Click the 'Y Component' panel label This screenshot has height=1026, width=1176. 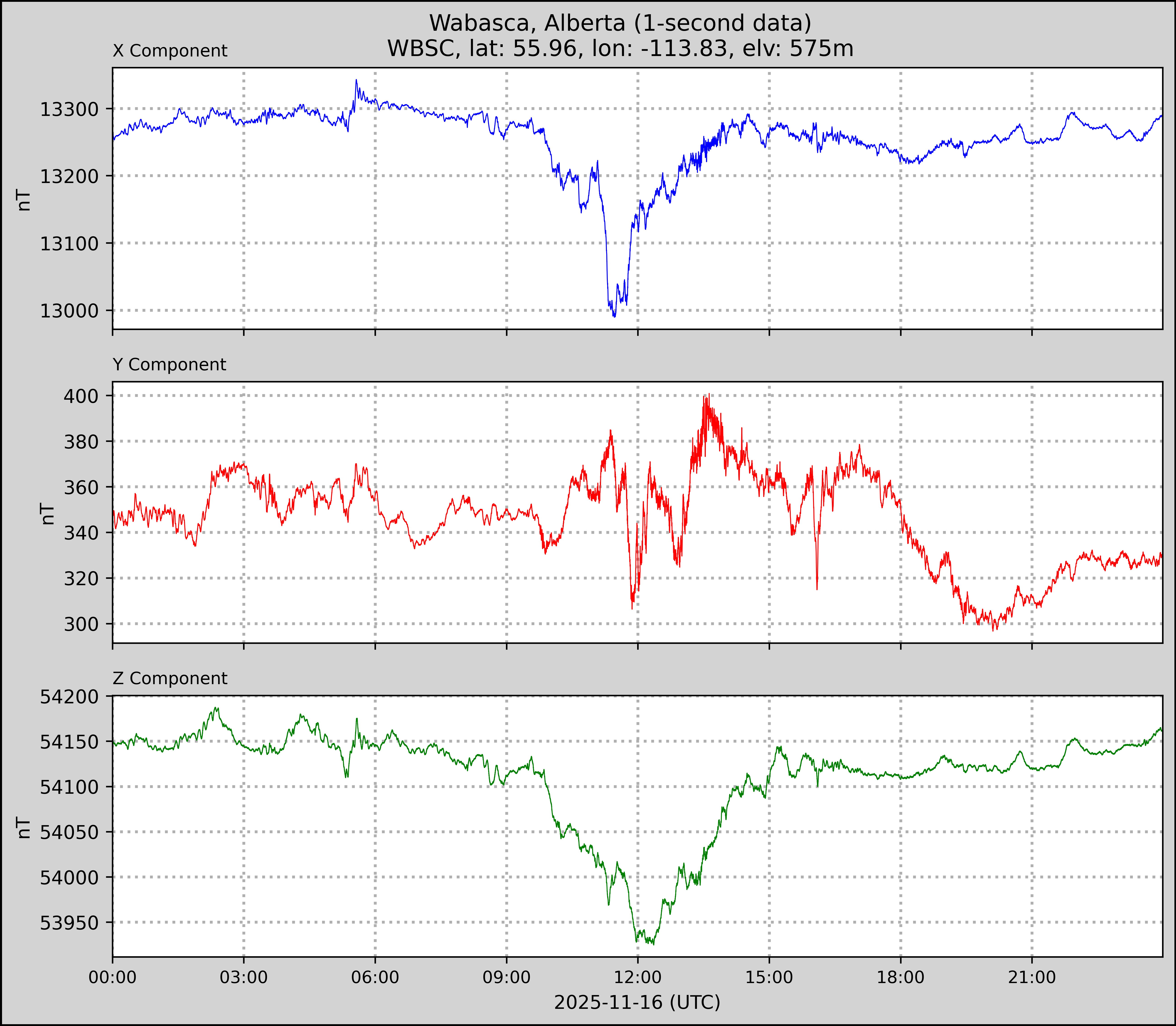point(169,365)
